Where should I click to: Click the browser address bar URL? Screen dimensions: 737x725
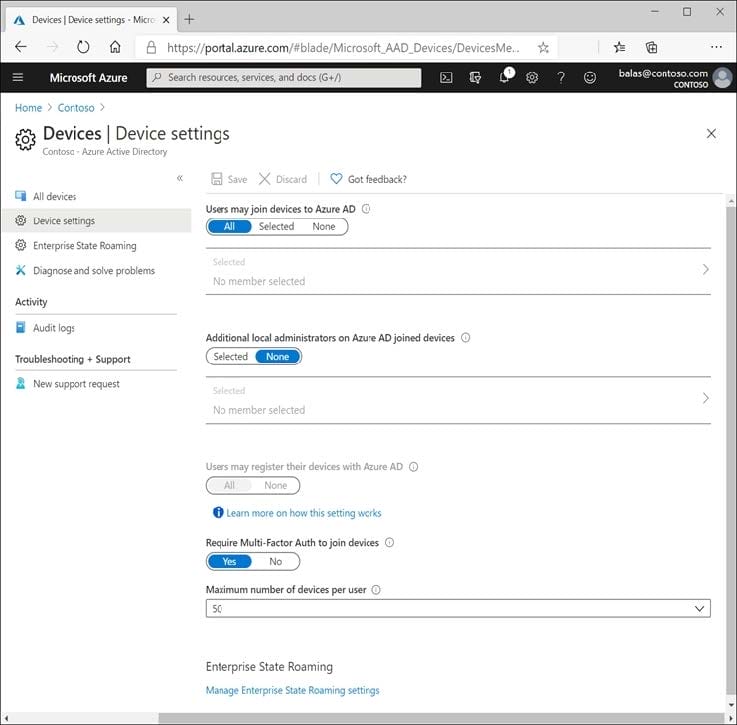coord(343,47)
